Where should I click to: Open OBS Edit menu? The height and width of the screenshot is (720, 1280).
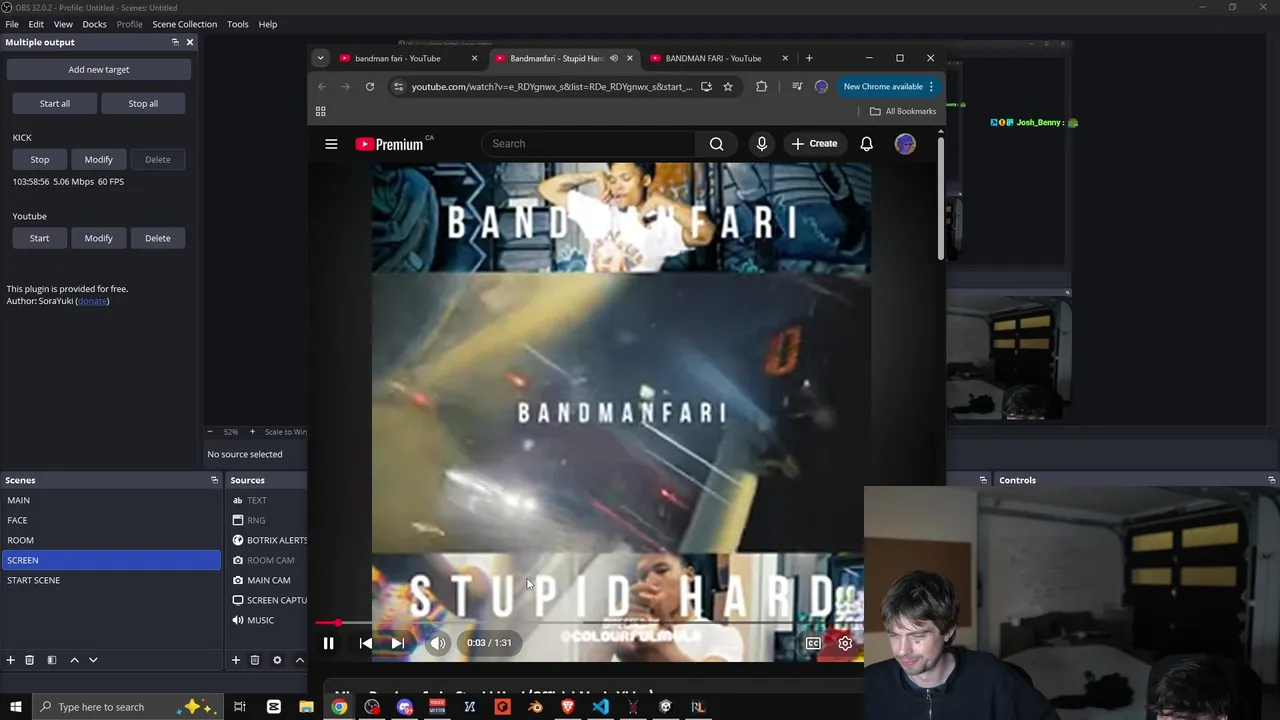[x=36, y=24]
